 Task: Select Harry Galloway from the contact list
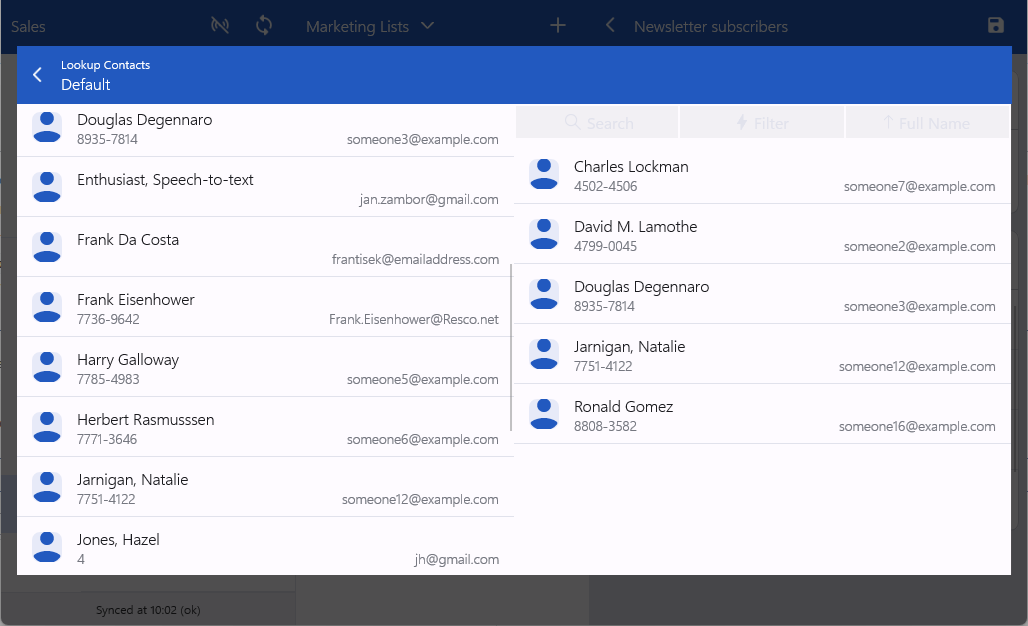click(265, 367)
